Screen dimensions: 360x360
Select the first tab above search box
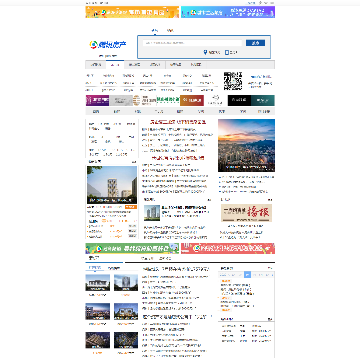[154, 31]
